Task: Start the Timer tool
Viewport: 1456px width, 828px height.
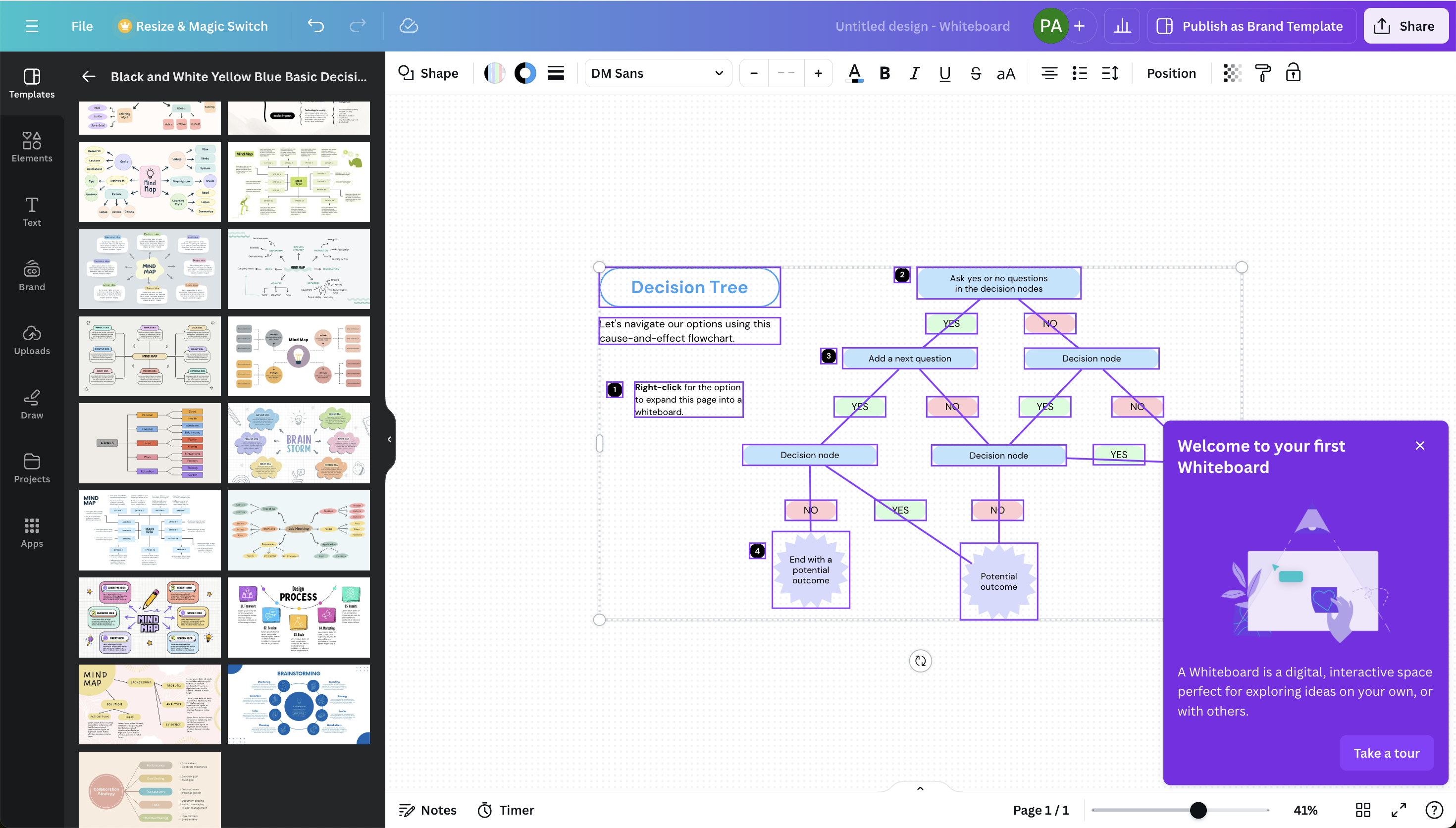Action: (x=506, y=810)
